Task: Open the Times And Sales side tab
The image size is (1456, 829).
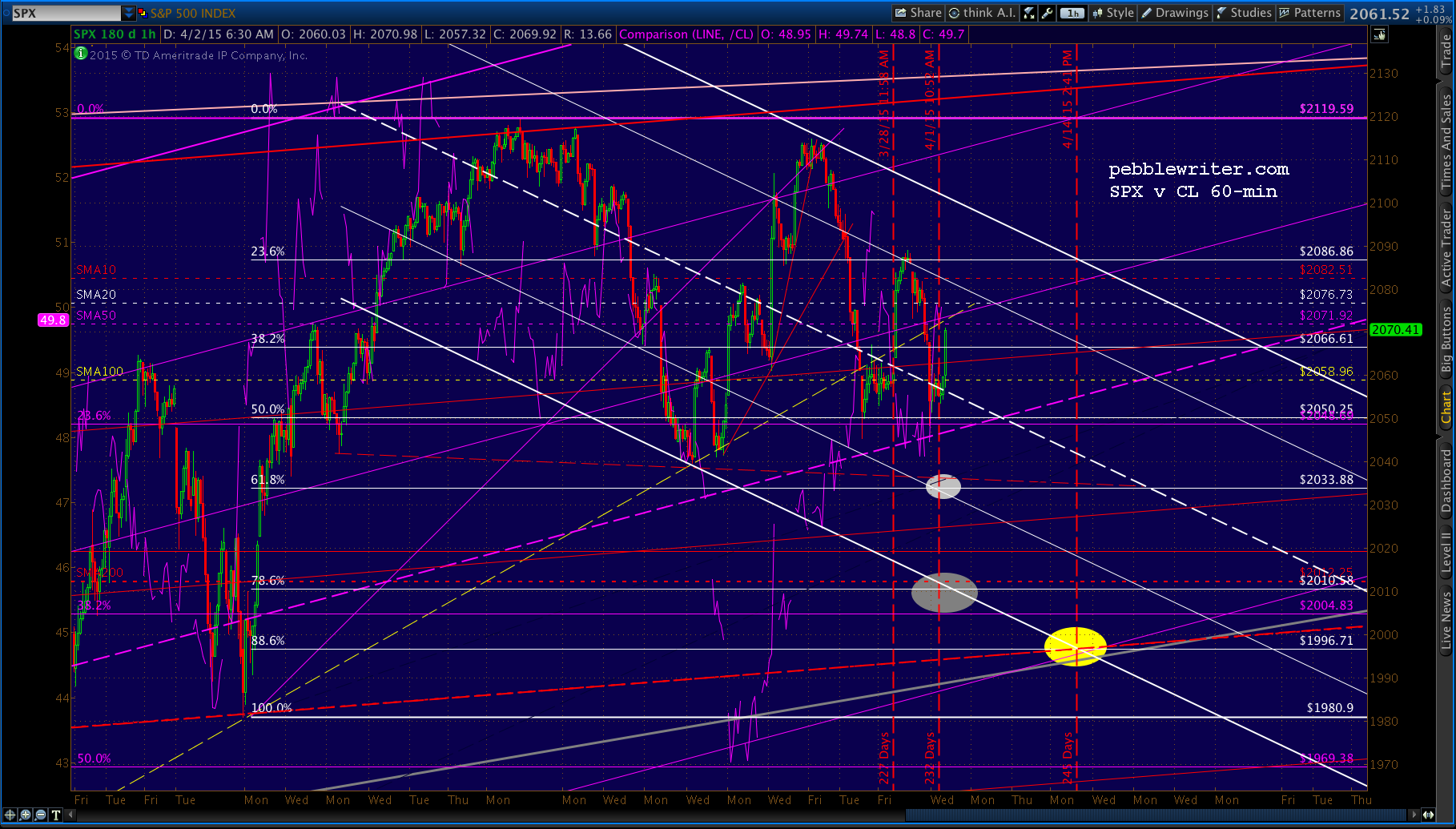Action: click(x=1446, y=141)
